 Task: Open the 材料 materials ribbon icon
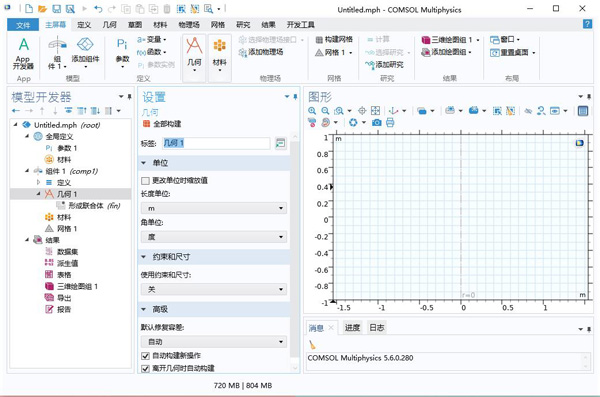point(220,54)
